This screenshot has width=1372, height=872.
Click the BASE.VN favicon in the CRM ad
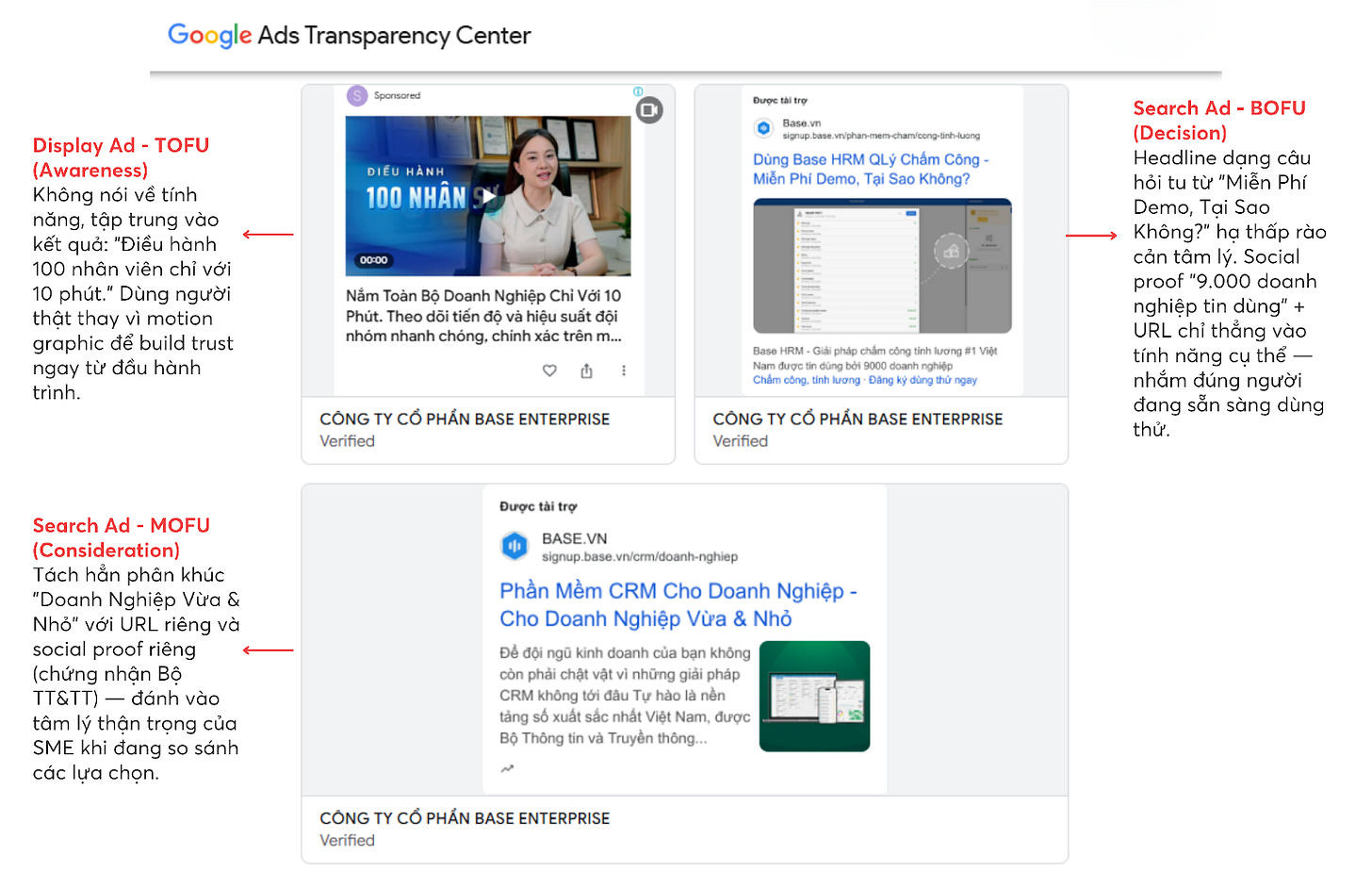click(514, 545)
